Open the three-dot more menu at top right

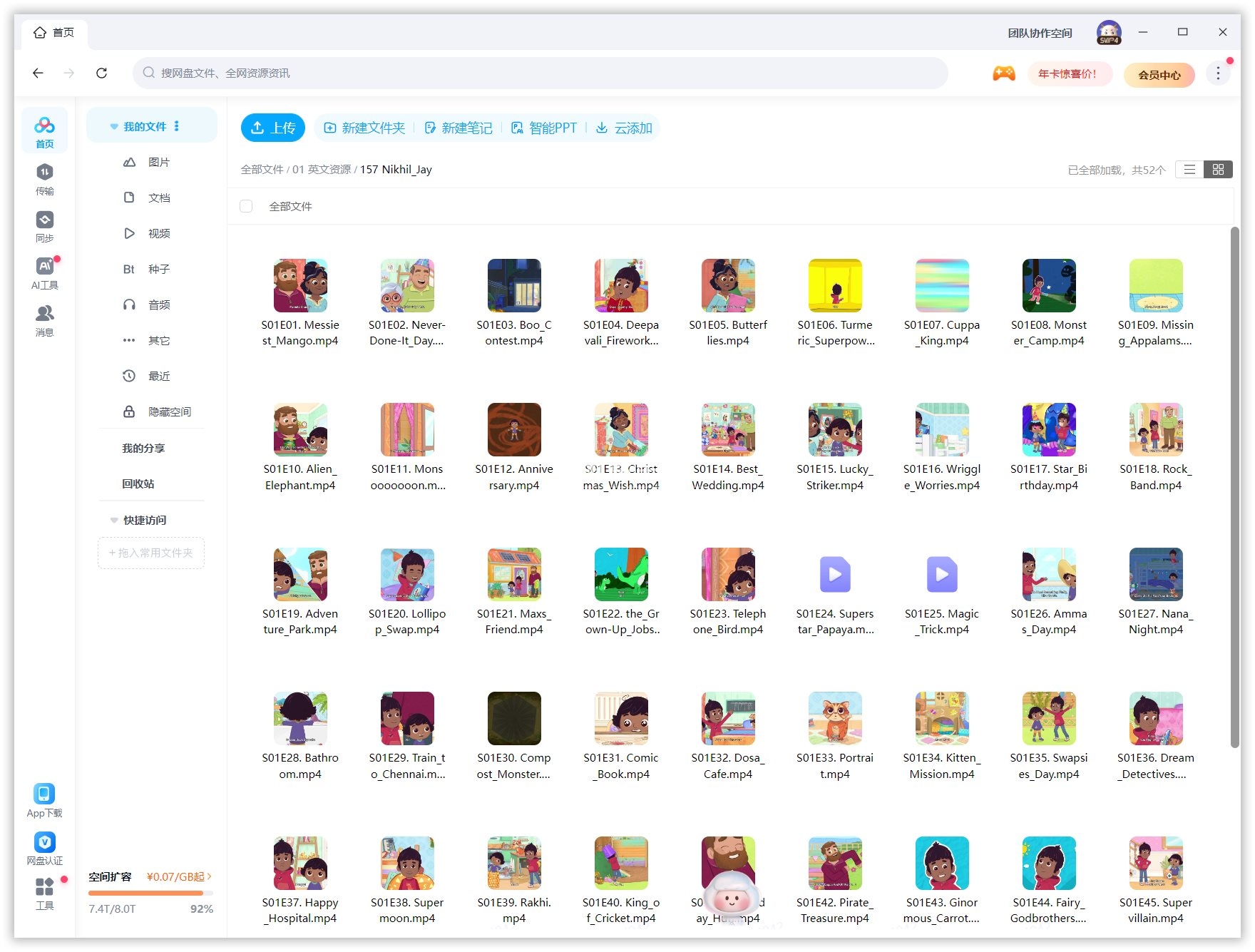tap(1218, 73)
